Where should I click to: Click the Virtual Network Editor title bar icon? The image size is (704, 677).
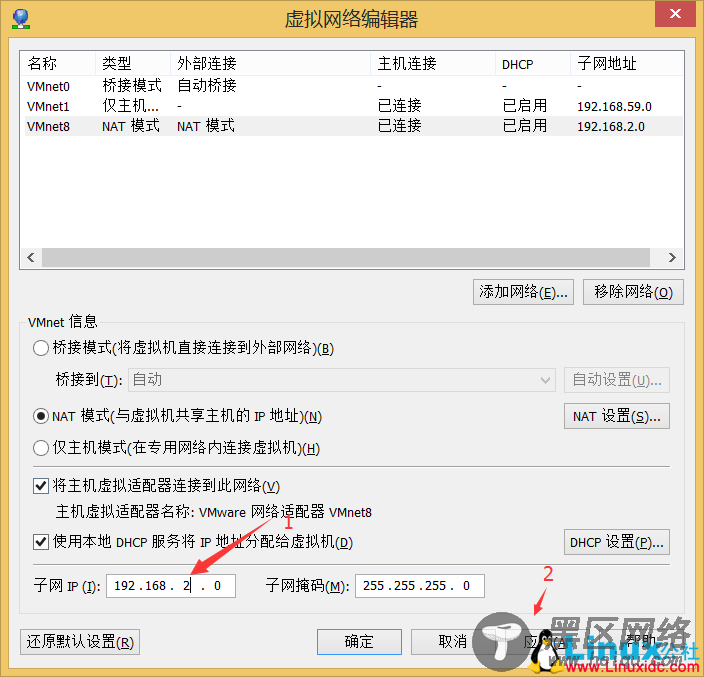point(21,19)
